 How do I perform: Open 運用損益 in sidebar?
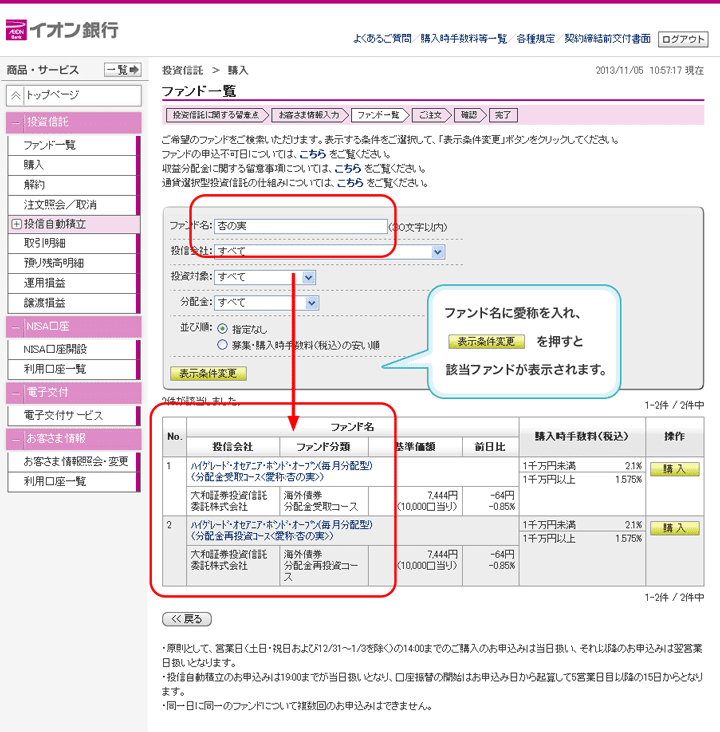72,283
